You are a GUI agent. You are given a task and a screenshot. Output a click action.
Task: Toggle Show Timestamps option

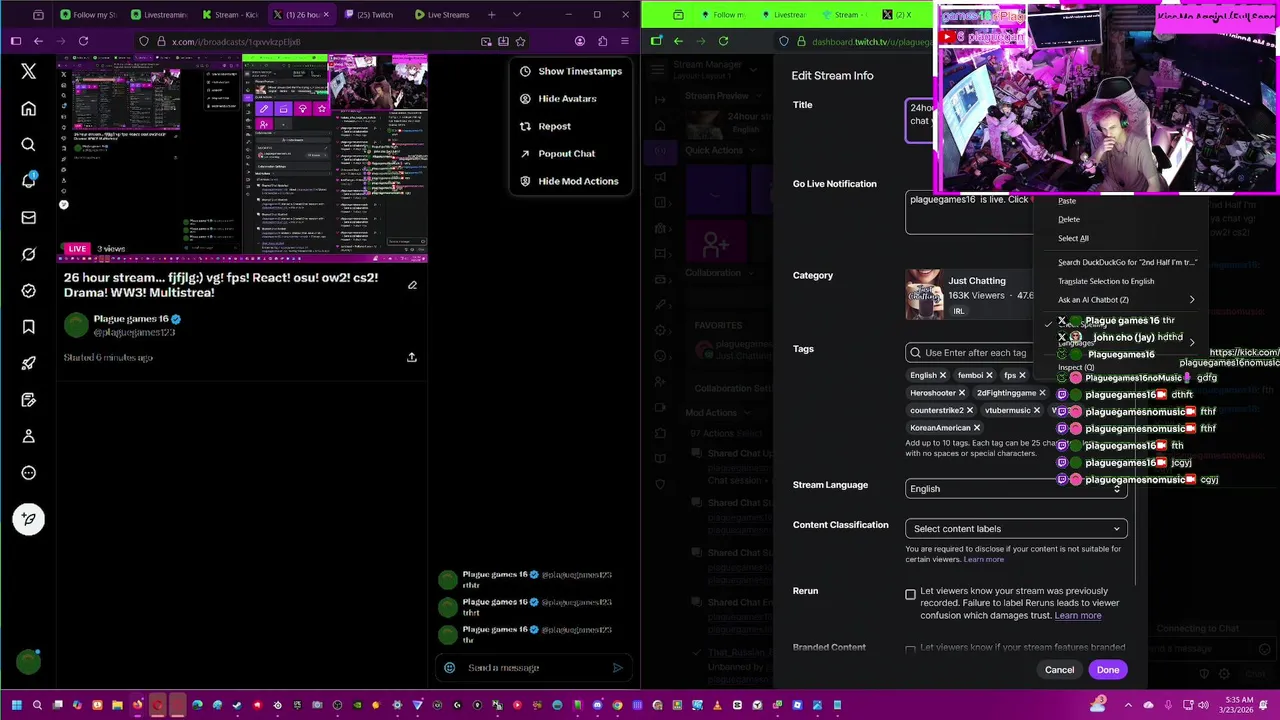pos(571,71)
